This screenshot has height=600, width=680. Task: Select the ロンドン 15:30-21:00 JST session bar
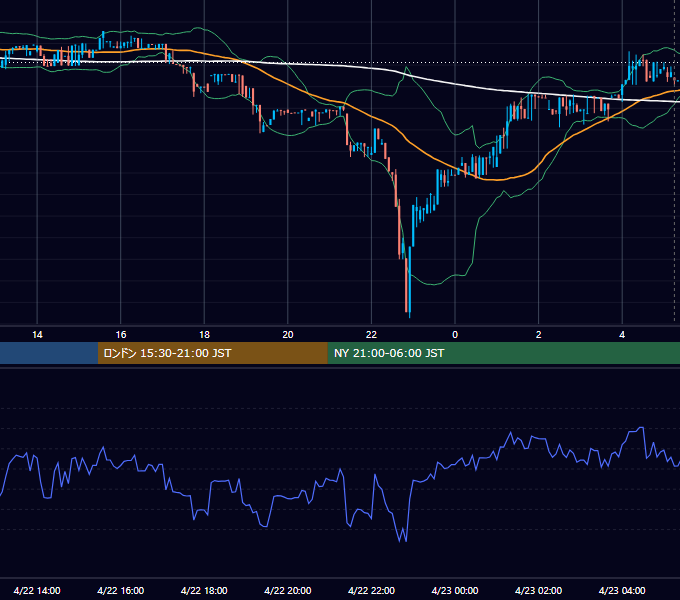[212, 353]
